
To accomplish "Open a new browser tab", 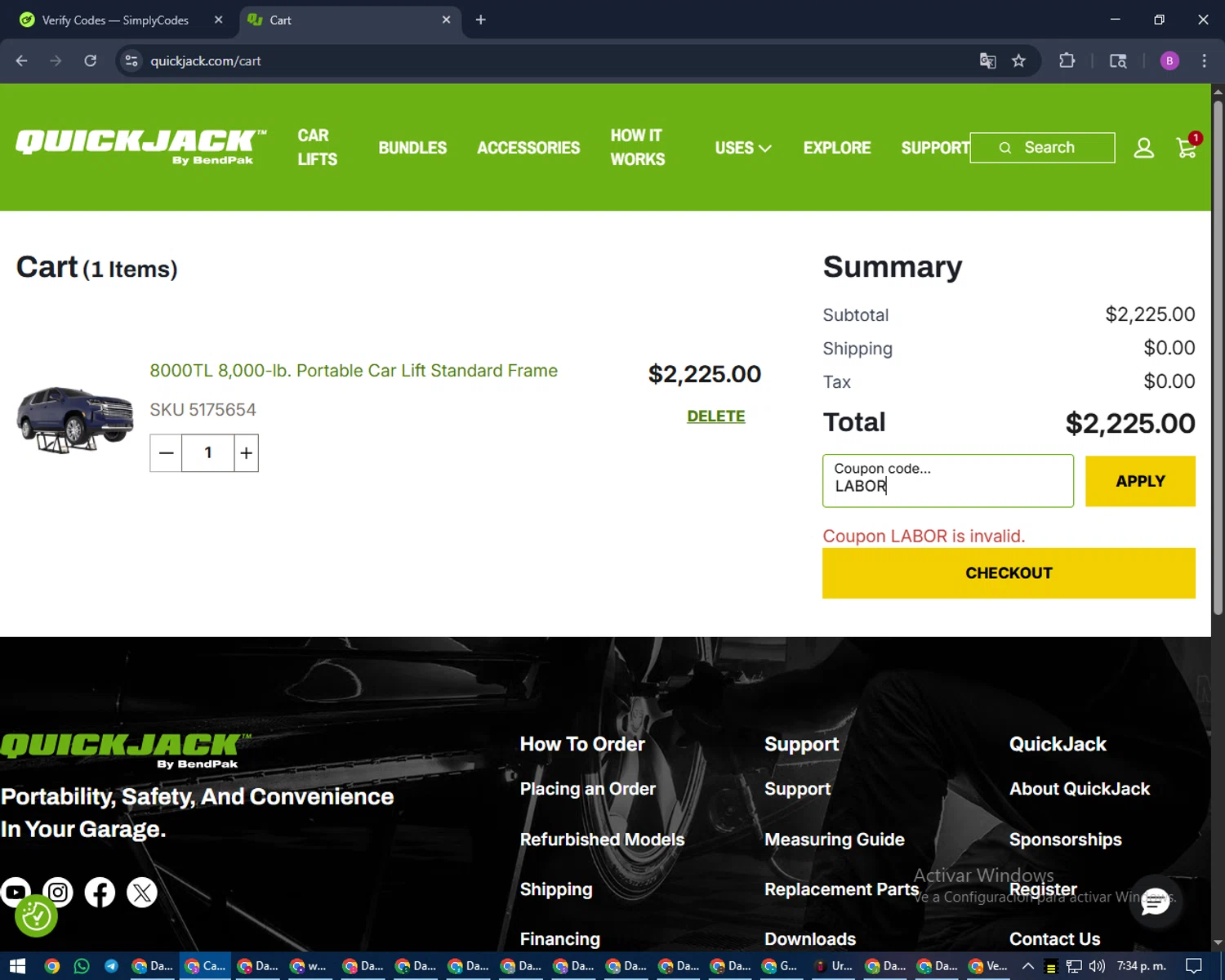I will click(x=480, y=20).
